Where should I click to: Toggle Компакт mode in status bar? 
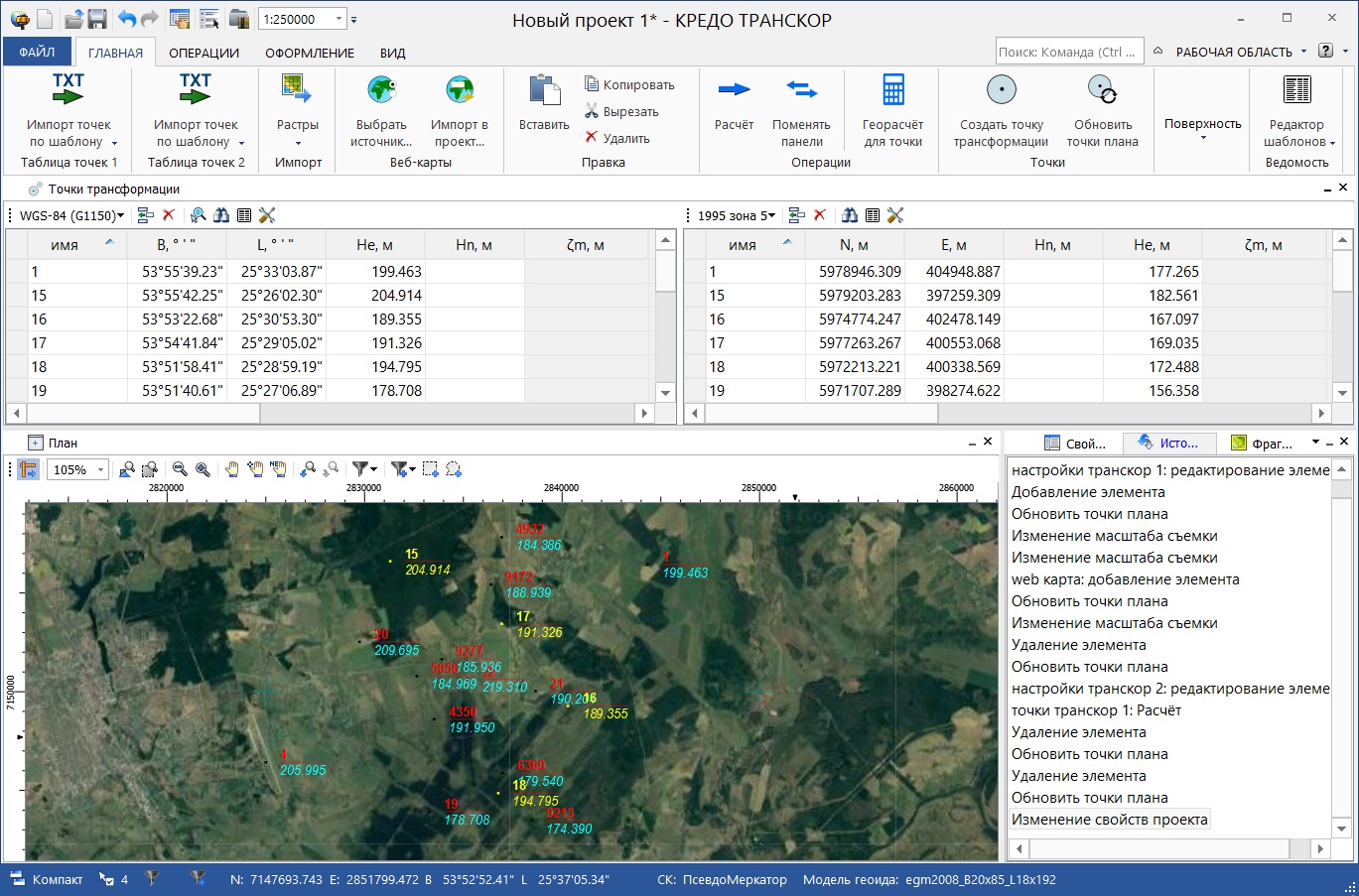(48, 879)
